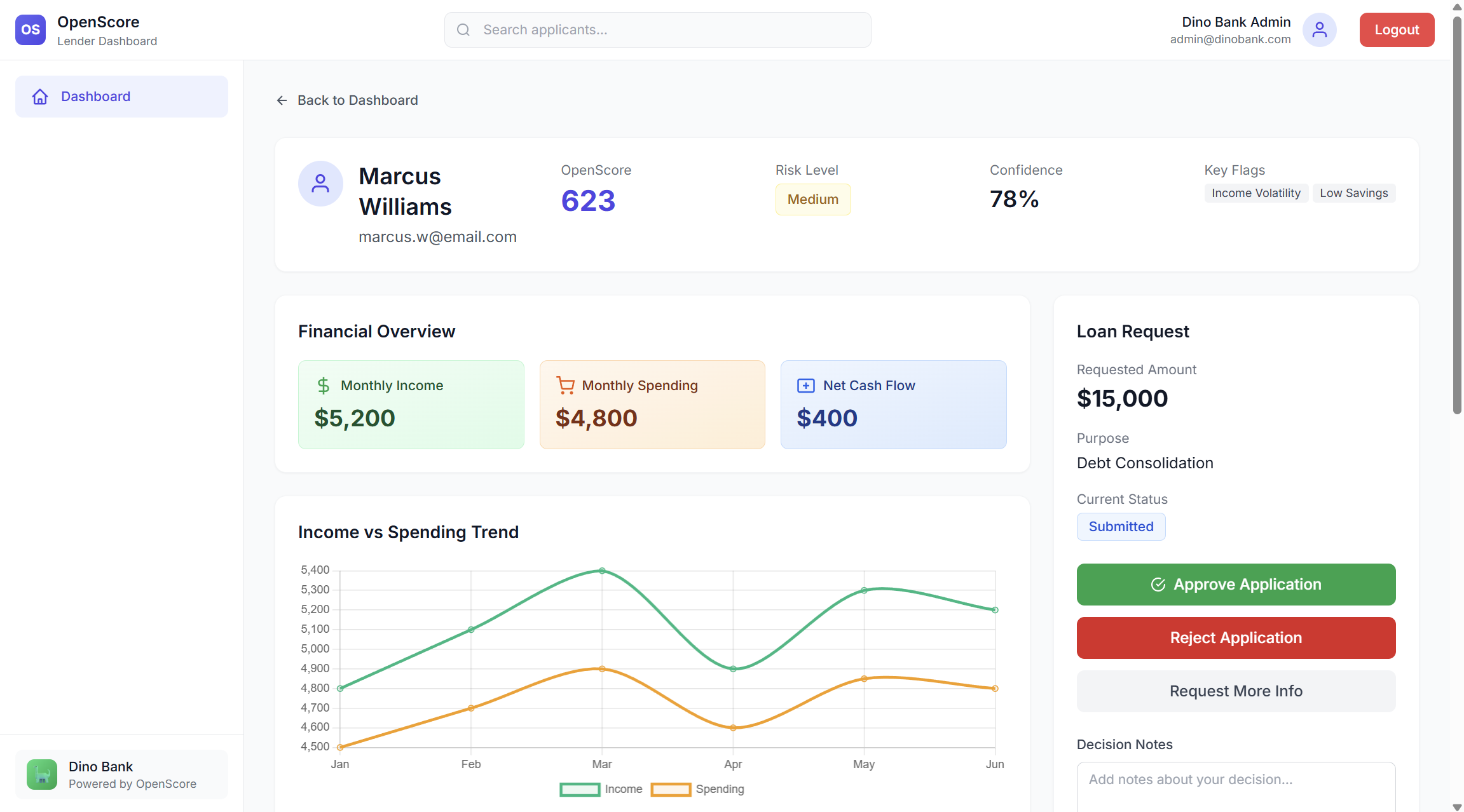
Task: Click the scroll down arrow of scrollbar
Action: pyautogui.click(x=1457, y=806)
